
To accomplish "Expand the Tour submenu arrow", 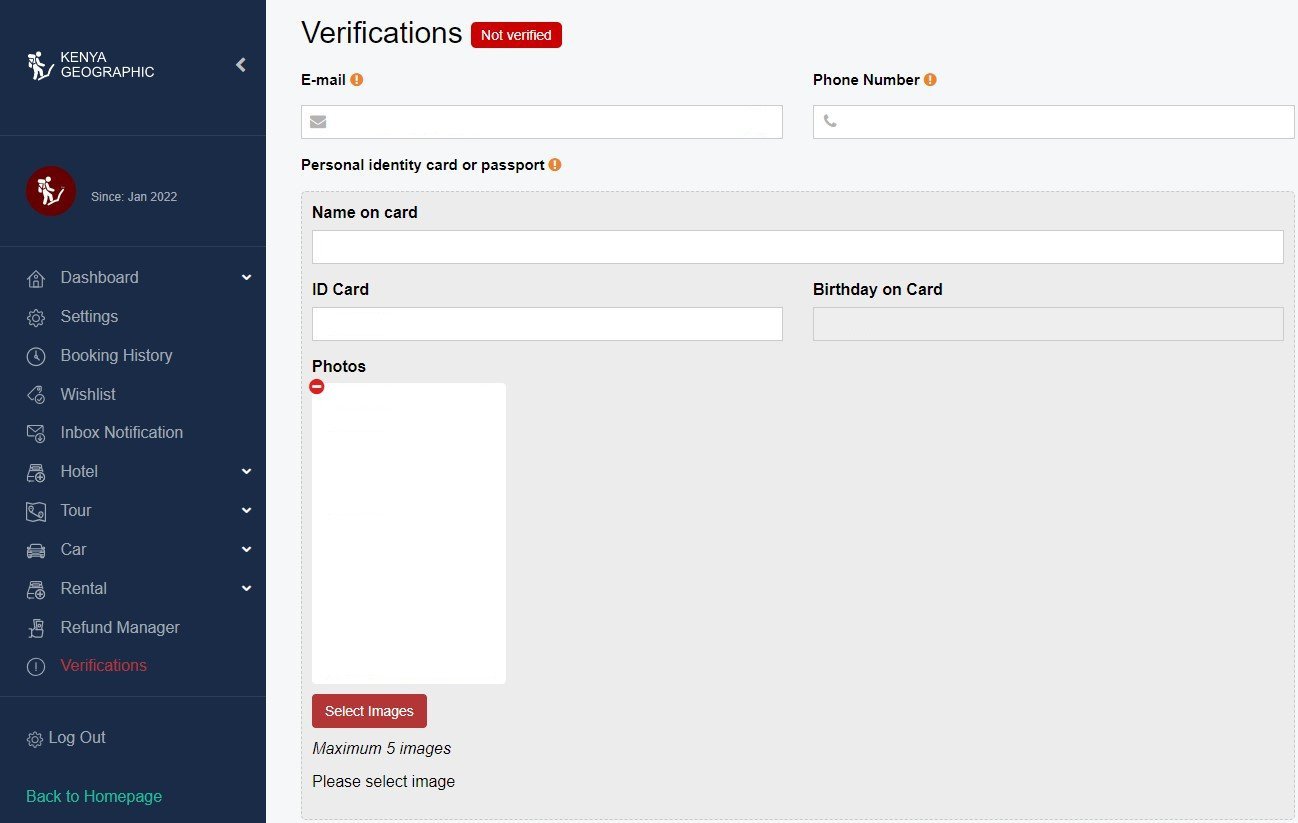I will (247, 511).
